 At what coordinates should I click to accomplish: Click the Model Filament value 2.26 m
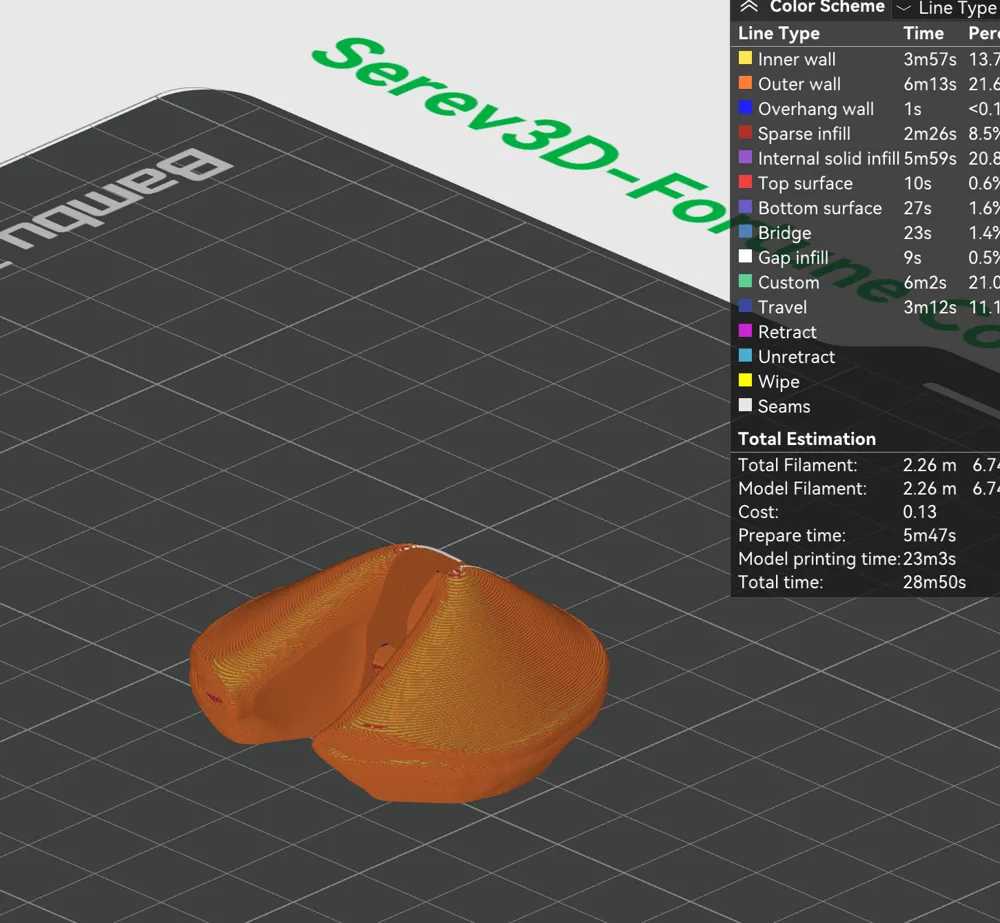(x=929, y=489)
